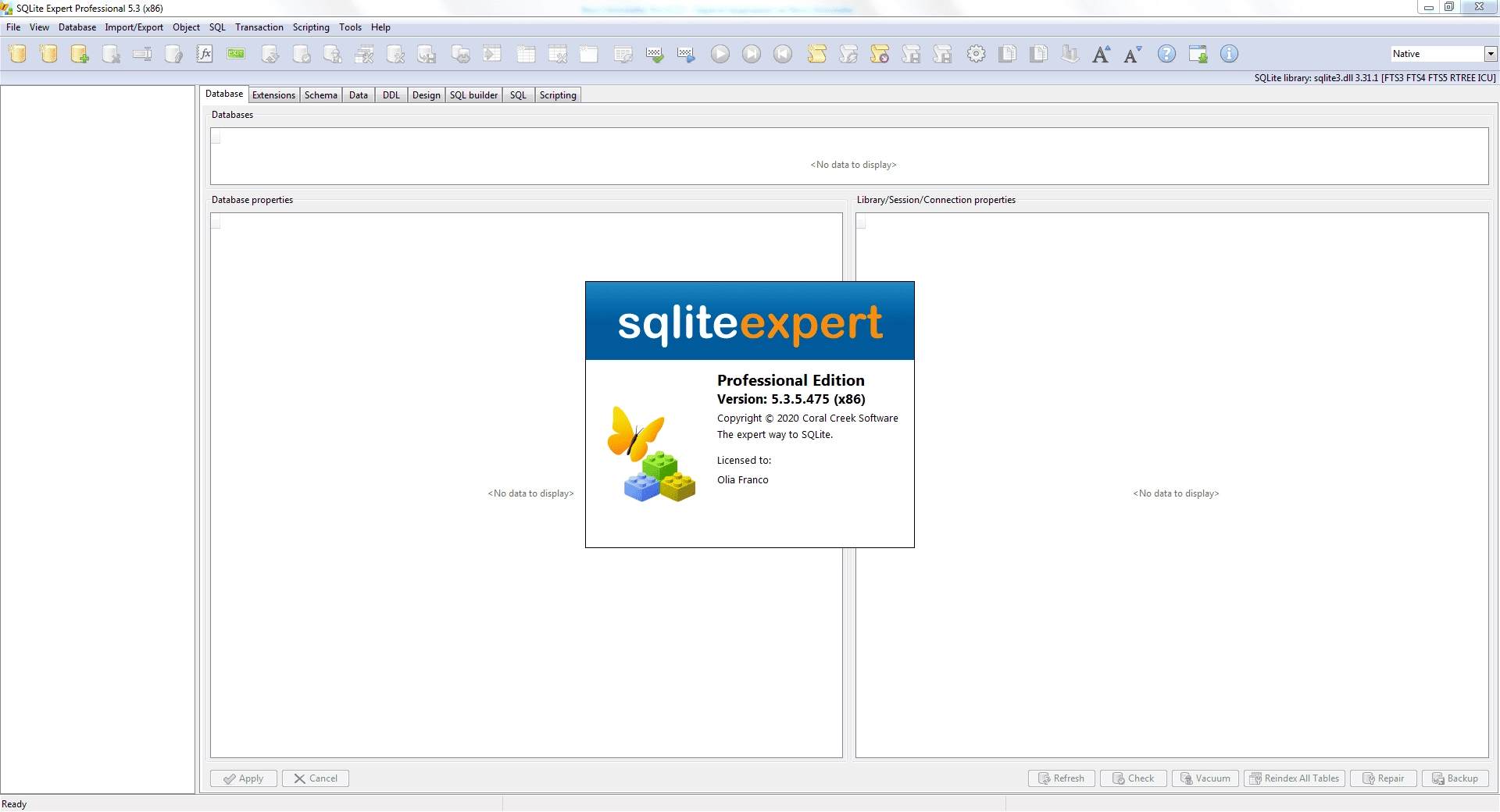1500x812 pixels.
Task: Click the round skip-back Rollback icon
Action: [783, 54]
